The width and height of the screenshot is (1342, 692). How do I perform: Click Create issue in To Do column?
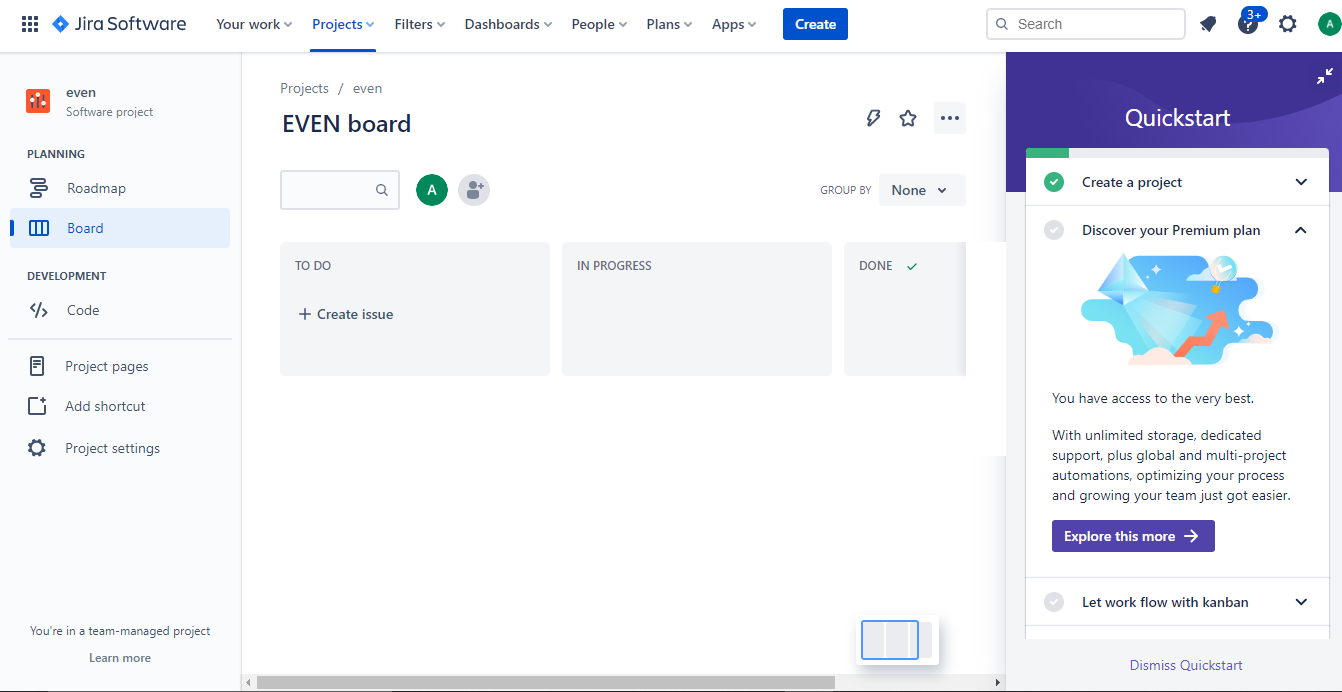345,314
